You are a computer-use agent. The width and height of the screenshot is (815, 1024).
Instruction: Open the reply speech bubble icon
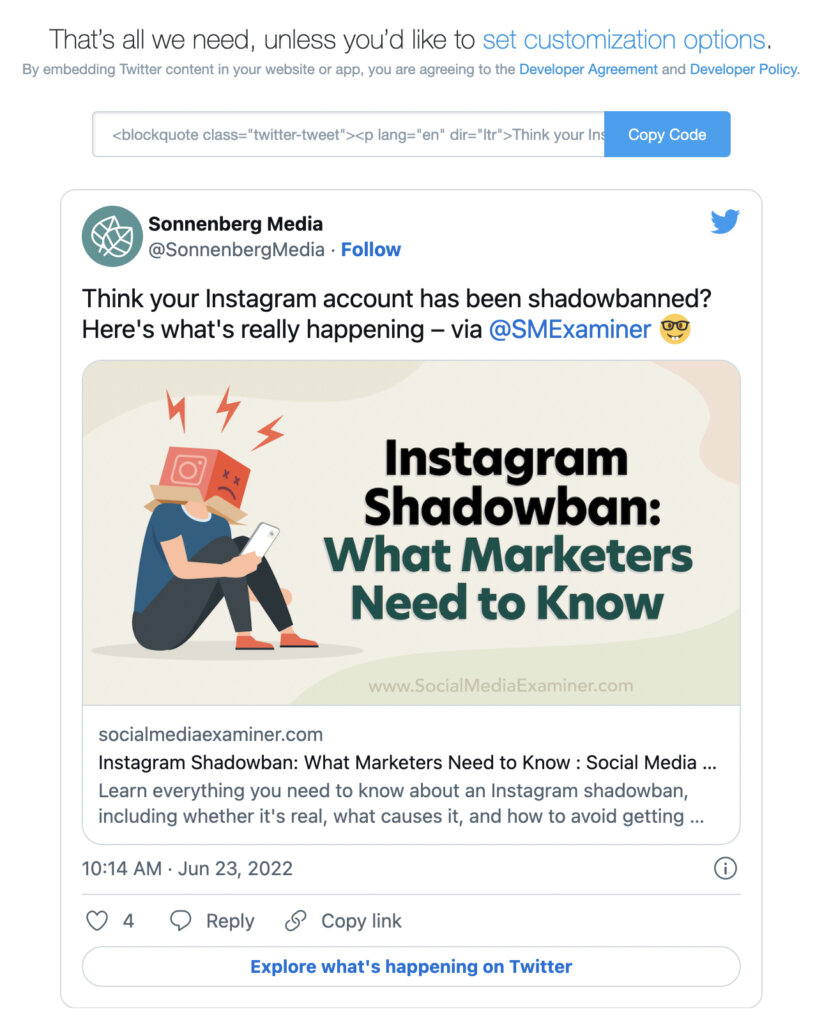[179, 920]
